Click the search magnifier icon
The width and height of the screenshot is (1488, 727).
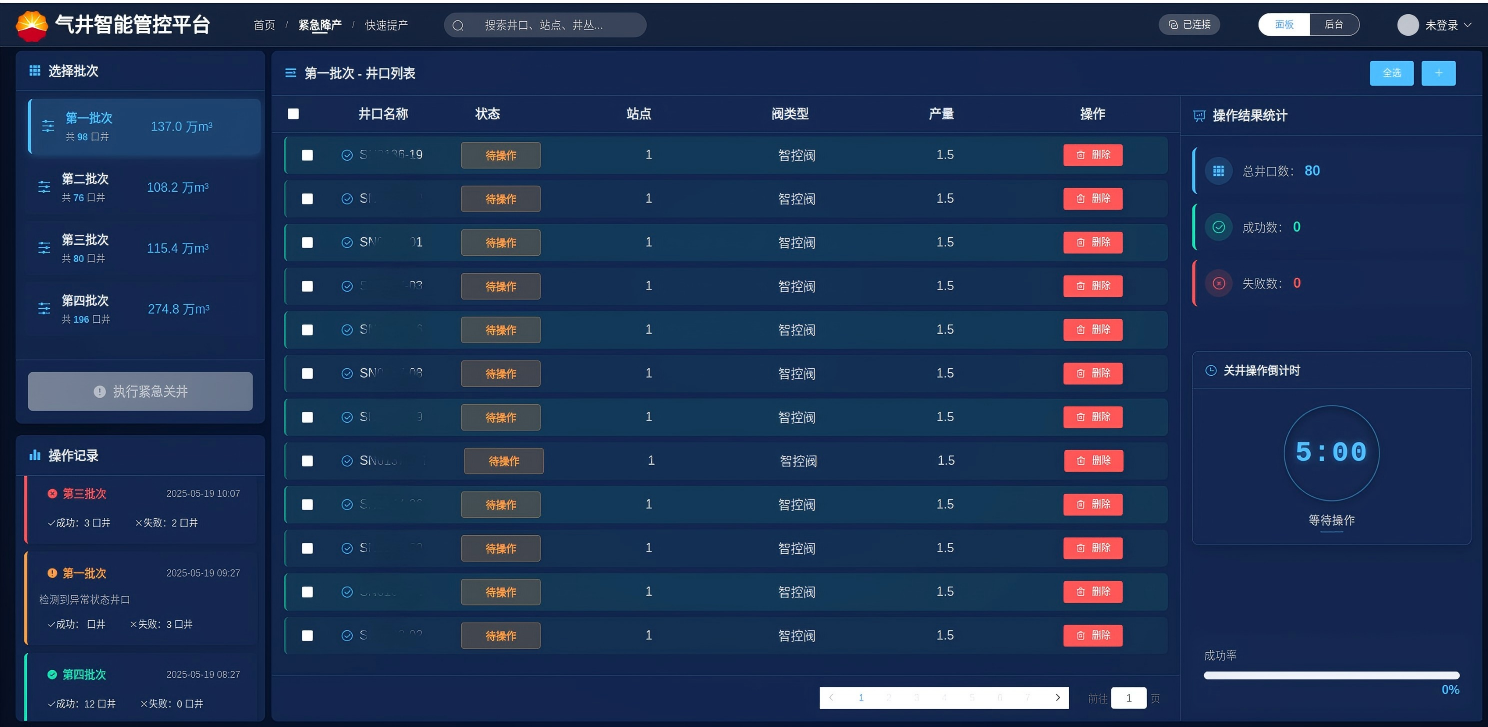(459, 25)
